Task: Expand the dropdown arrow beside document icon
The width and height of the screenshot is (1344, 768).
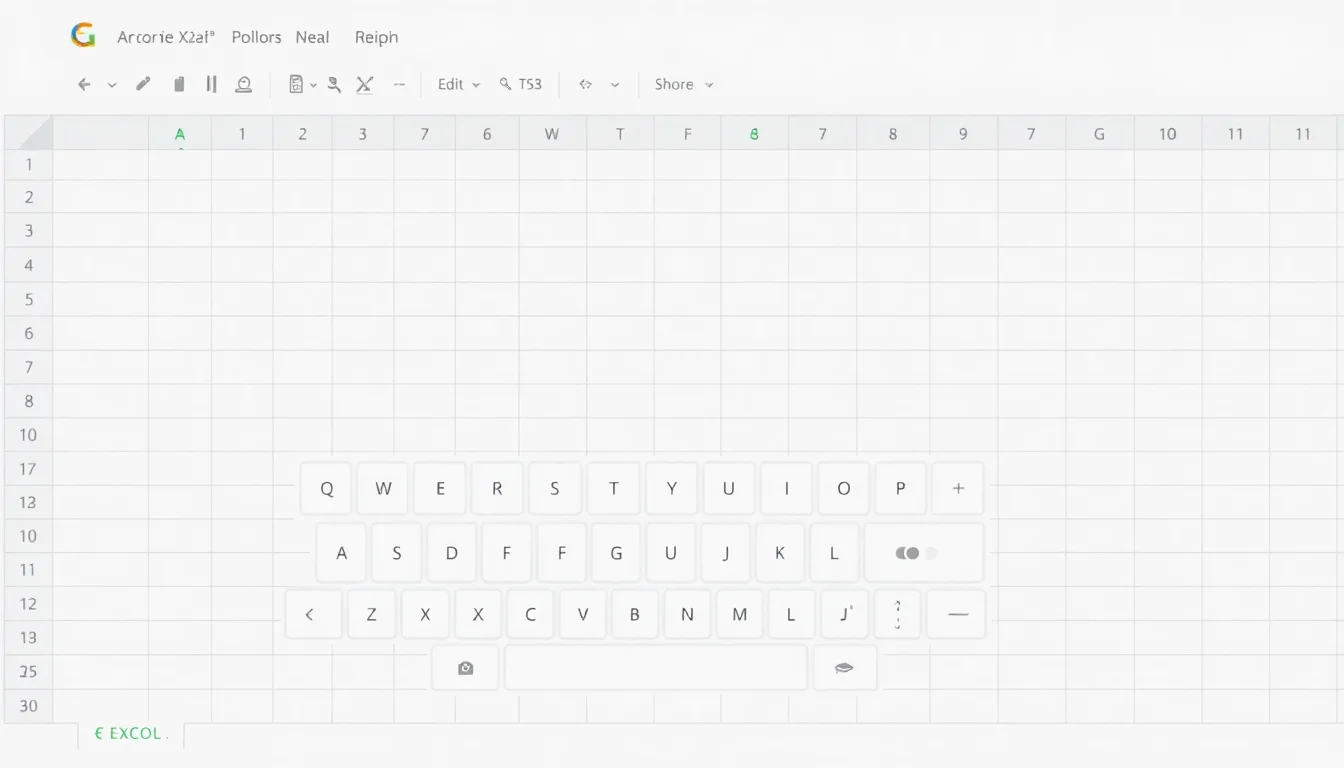Action: pyautogui.click(x=313, y=85)
